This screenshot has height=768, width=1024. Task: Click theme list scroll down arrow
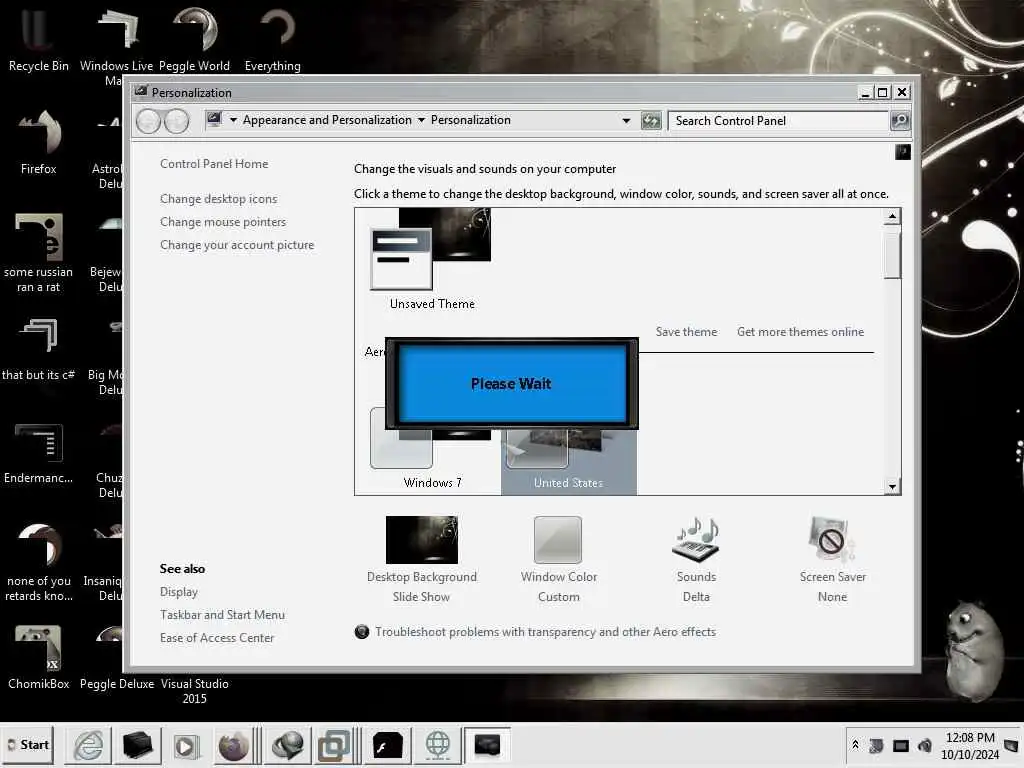892,487
